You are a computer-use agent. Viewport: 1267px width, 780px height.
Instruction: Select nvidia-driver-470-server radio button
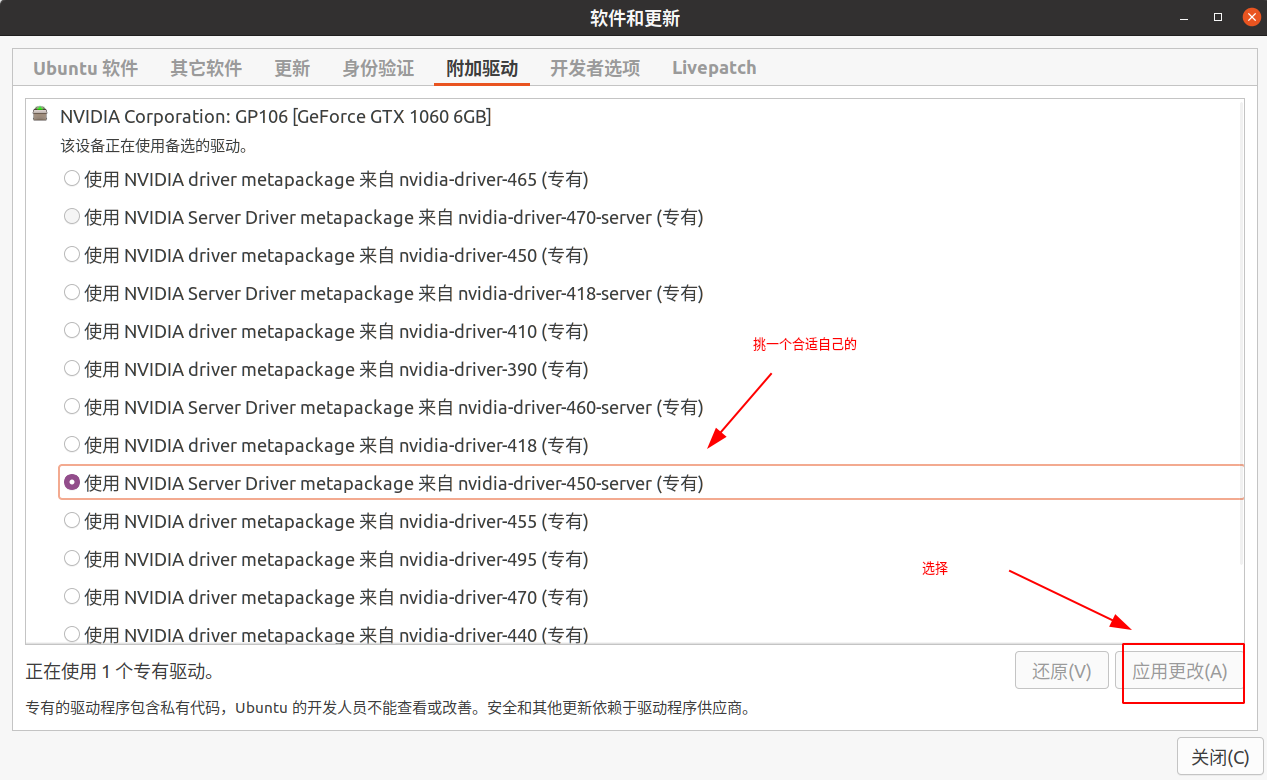72,216
